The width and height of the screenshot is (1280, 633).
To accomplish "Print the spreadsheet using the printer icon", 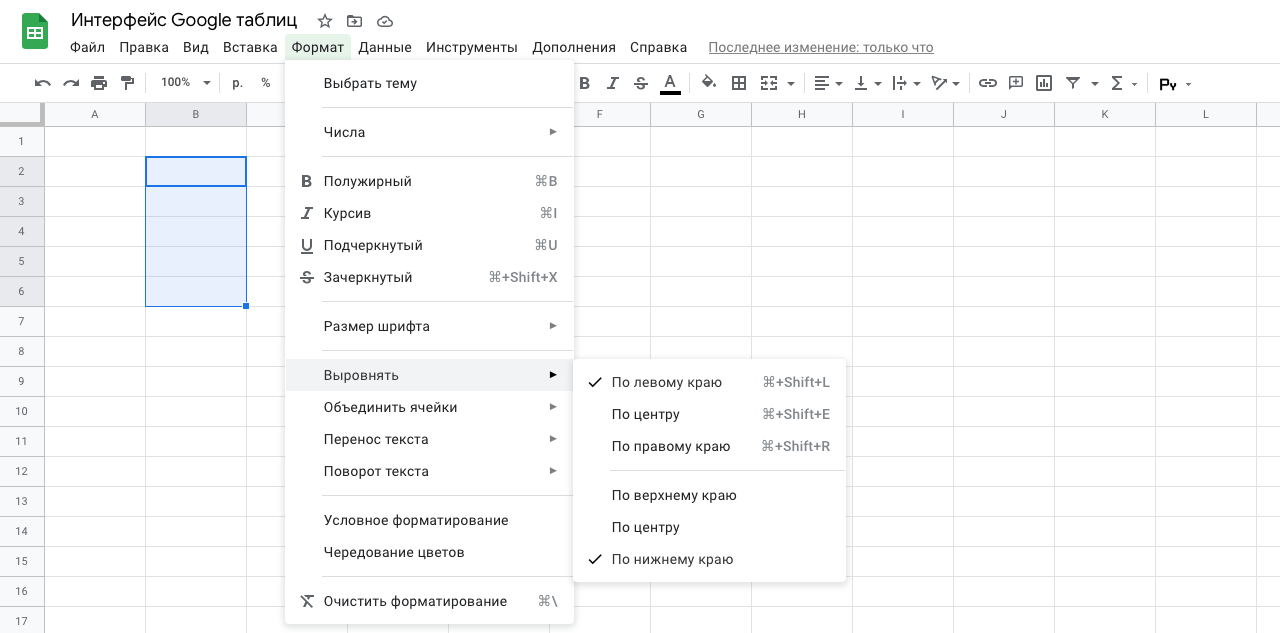I will tap(99, 83).
